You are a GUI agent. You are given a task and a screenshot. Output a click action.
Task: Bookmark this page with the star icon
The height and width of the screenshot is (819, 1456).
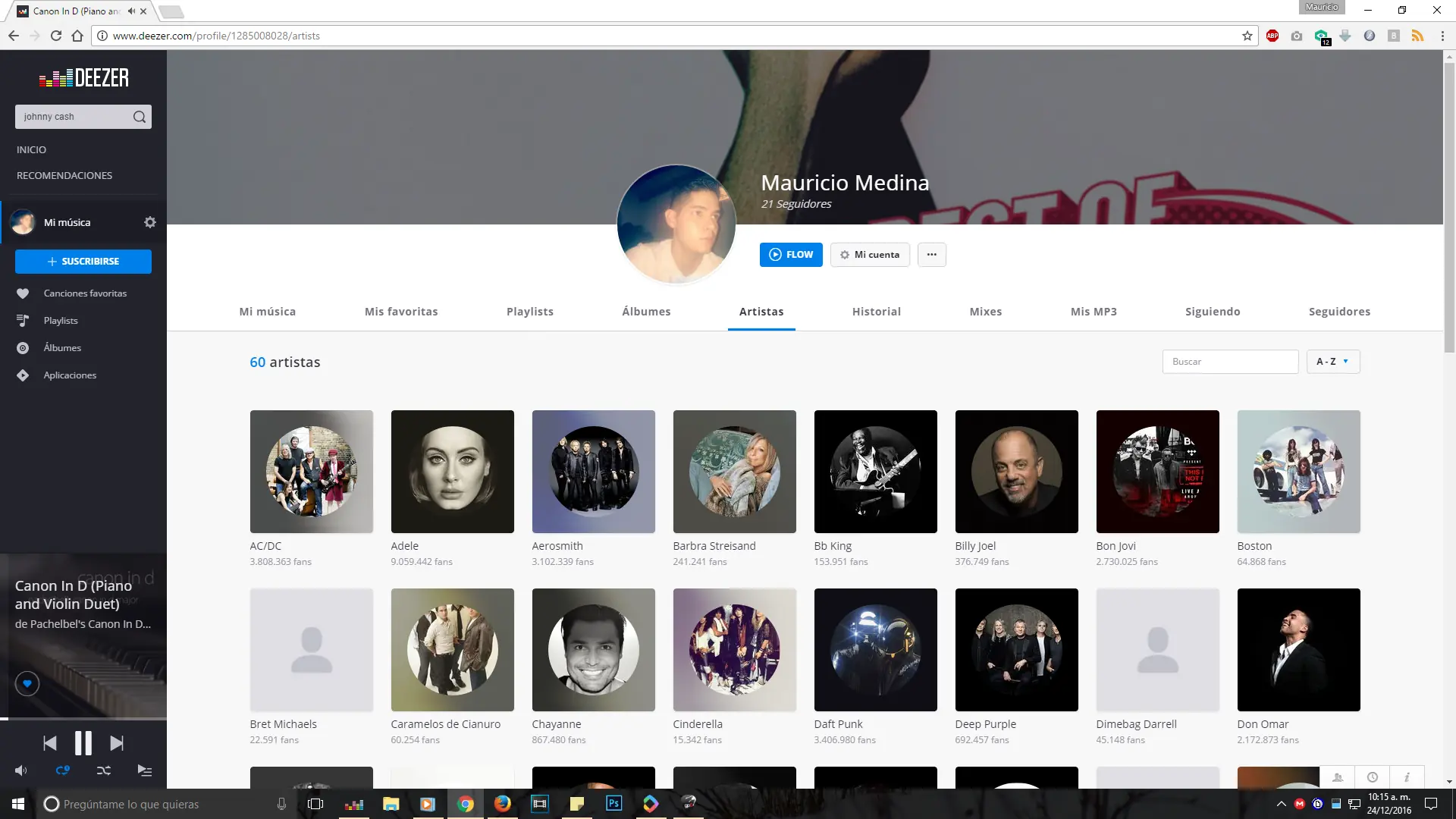pyautogui.click(x=1247, y=36)
